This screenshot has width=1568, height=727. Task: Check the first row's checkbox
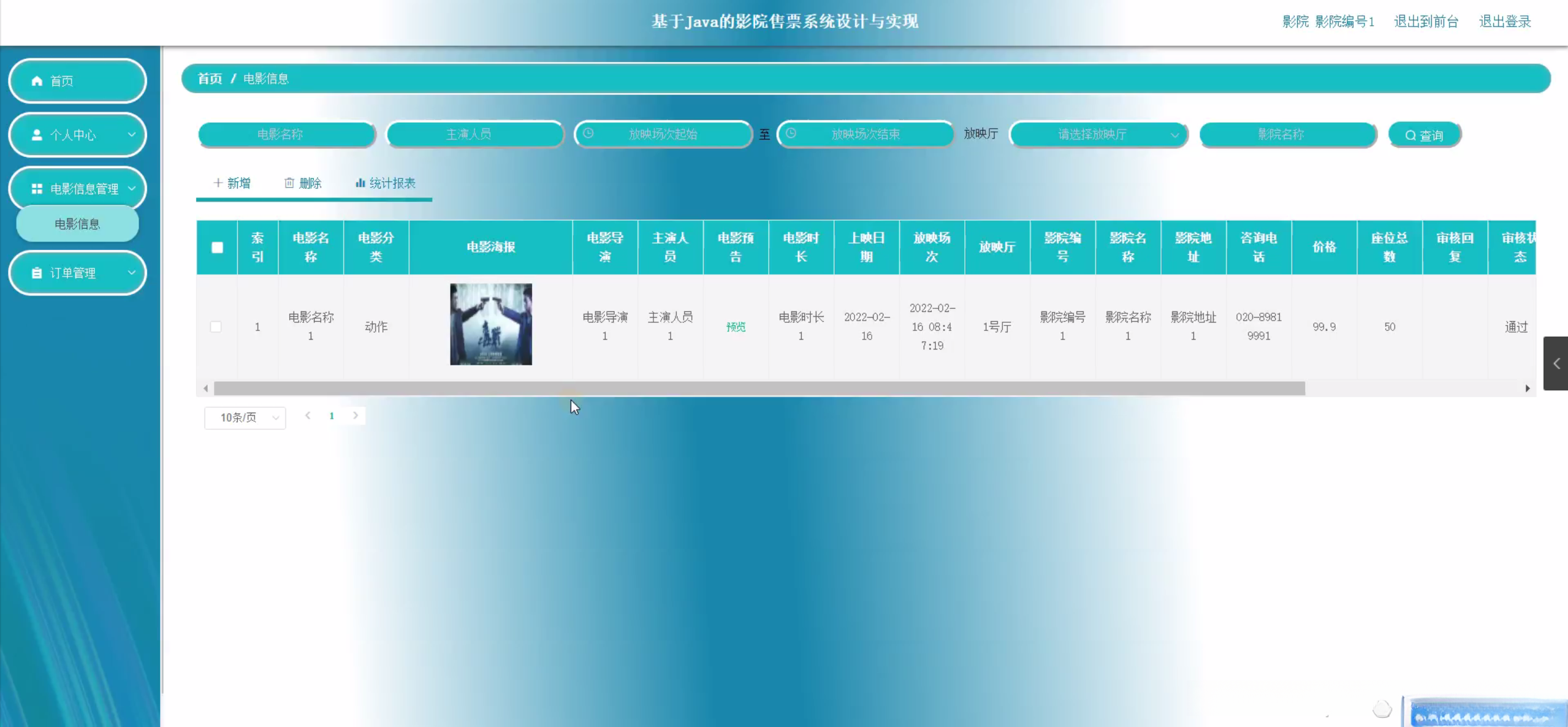click(216, 327)
